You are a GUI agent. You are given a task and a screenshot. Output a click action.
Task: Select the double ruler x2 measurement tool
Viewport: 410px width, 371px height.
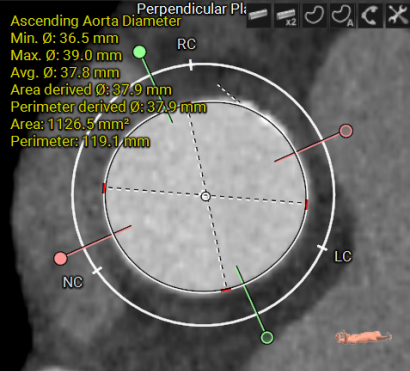pyautogui.click(x=286, y=15)
